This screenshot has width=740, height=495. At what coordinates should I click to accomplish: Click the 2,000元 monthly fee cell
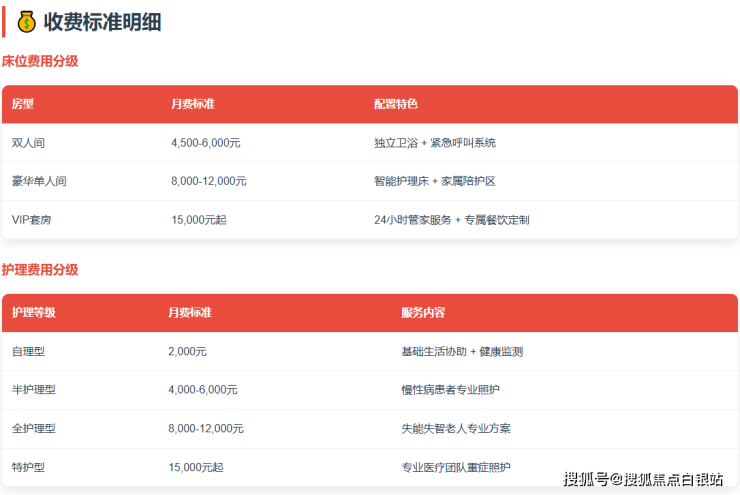(187, 352)
